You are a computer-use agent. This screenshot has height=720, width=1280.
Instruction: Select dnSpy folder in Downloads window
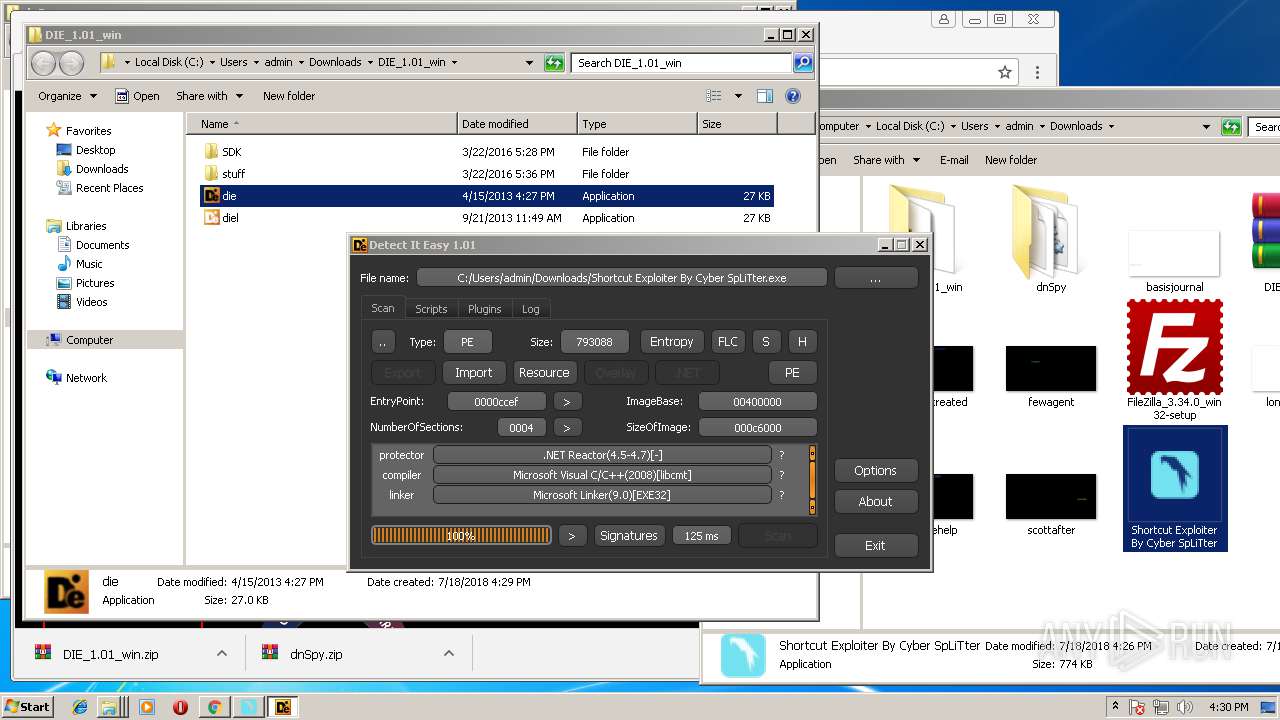point(1050,240)
